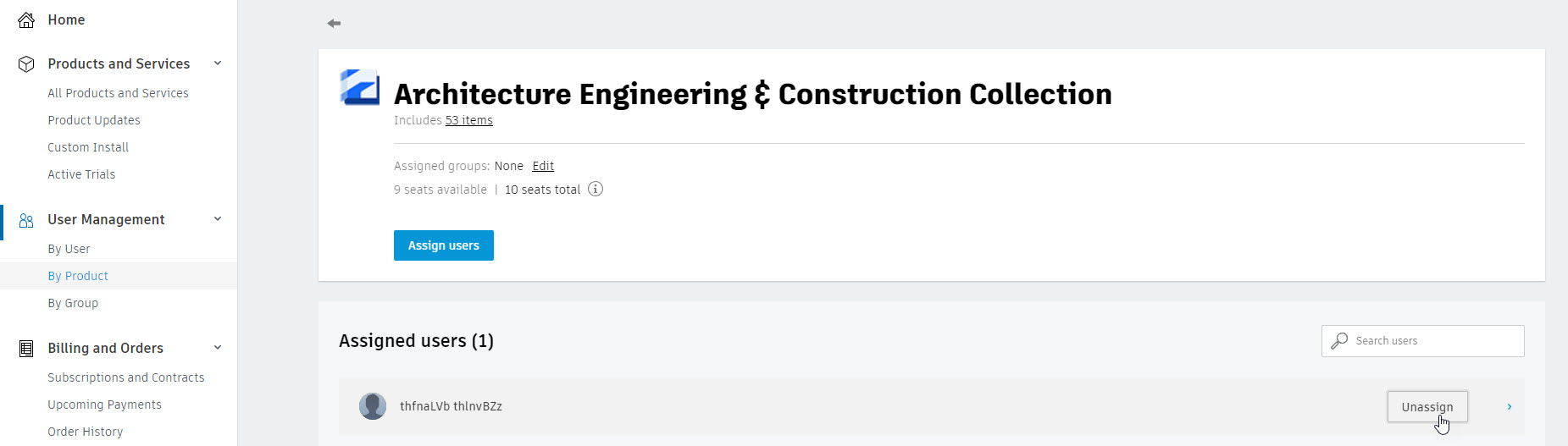Open the By Group menu item
The width and height of the screenshot is (1568, 446).
click(x=73, y=303)
